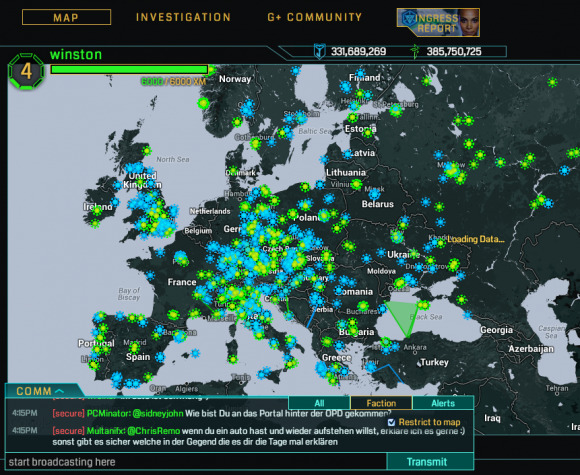Switch to the Alerts comm tab
The image size is (580, 475).
[443, 403]
